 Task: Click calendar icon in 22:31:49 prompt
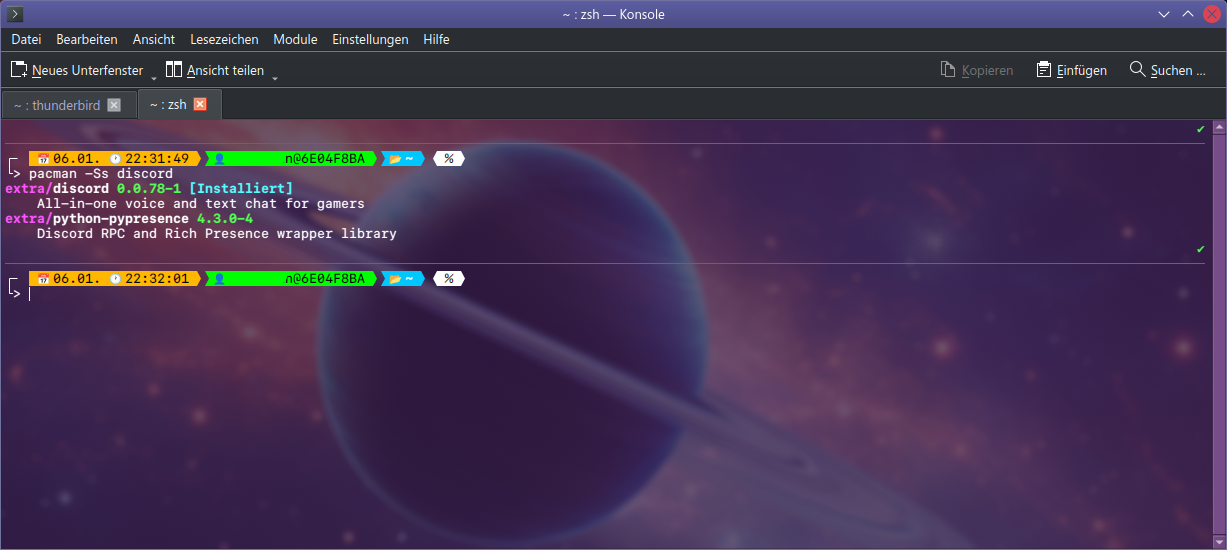pos(43,159)
